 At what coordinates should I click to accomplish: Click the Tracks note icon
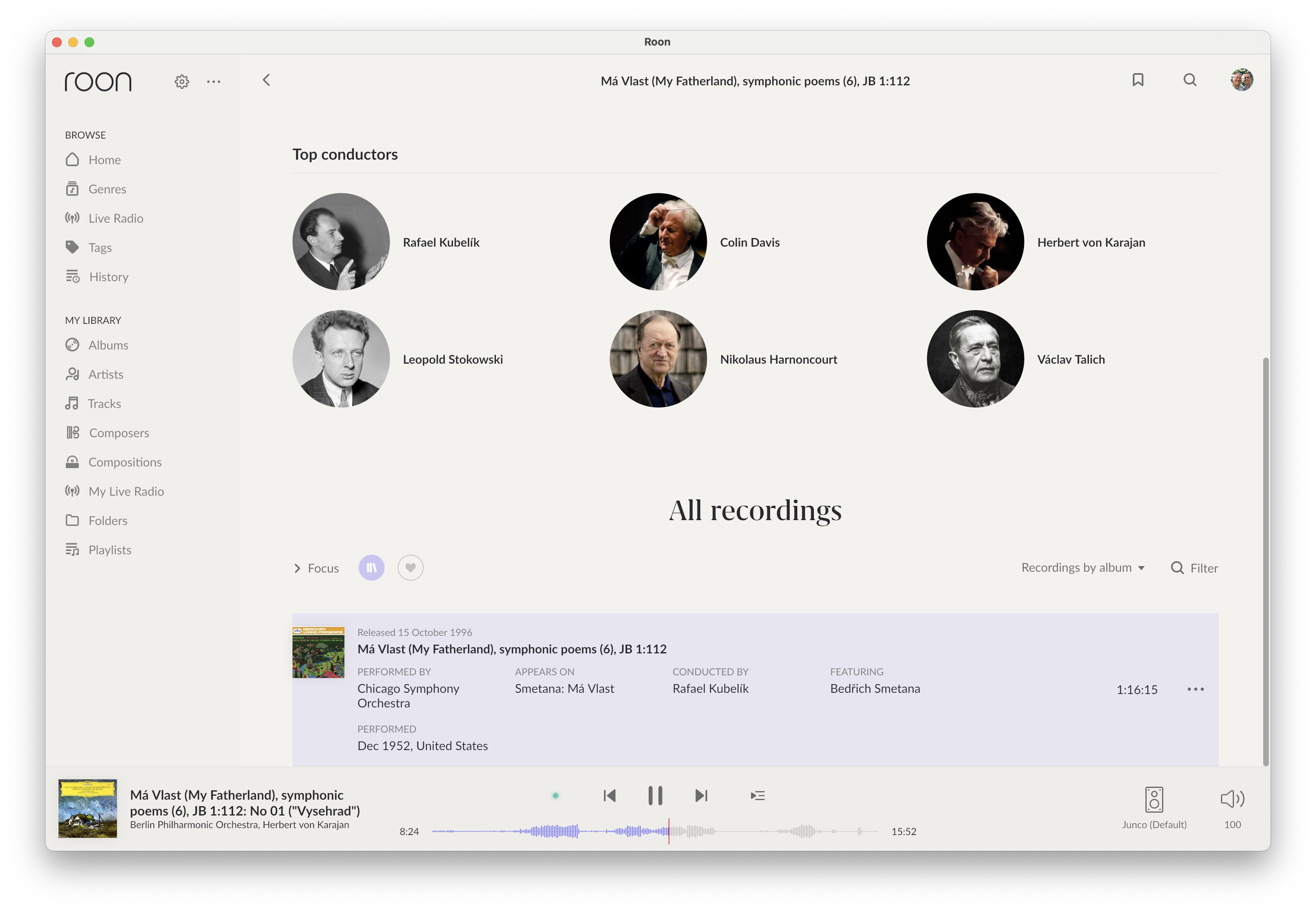(71, 403)
